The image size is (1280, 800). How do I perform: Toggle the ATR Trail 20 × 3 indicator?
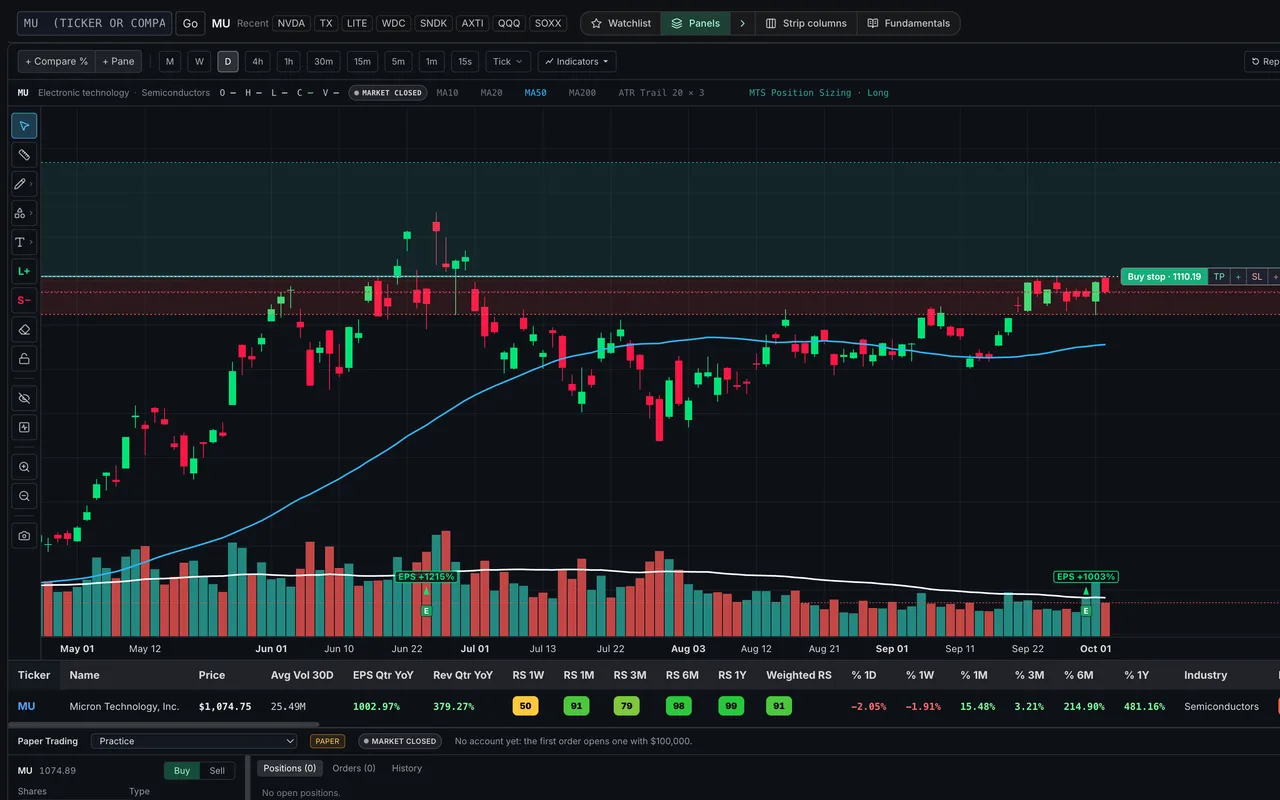(x=661, y=93)
